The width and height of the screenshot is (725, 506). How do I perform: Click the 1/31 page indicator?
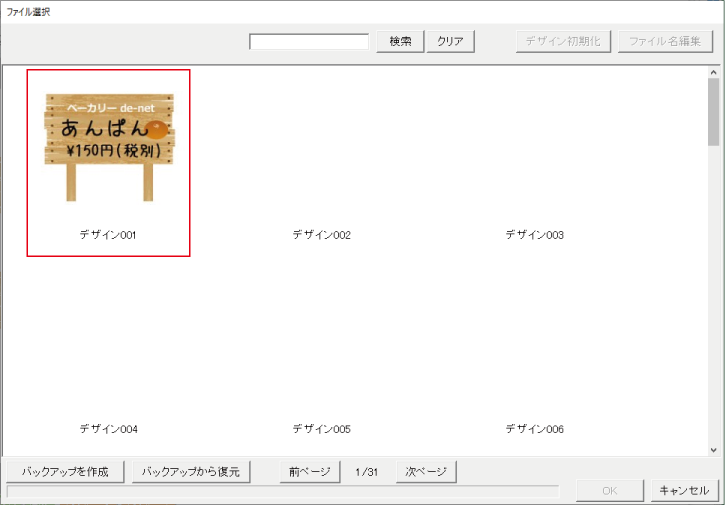(x=367, y=472)
